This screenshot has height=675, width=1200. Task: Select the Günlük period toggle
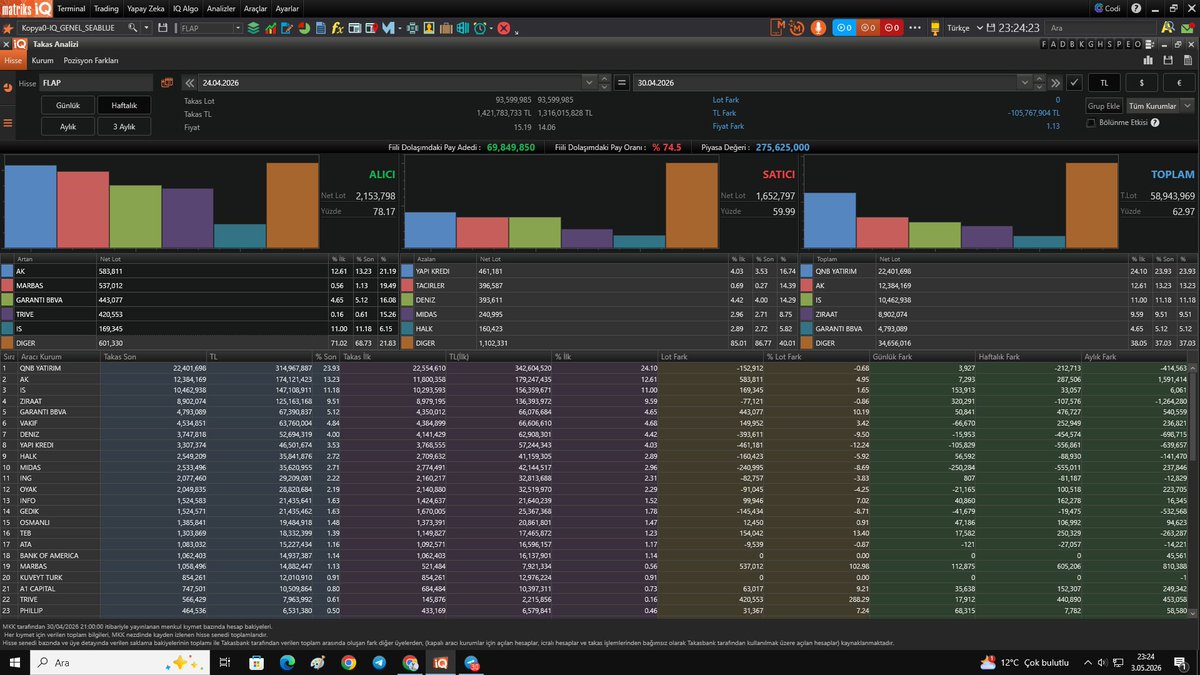pos(68,105)
